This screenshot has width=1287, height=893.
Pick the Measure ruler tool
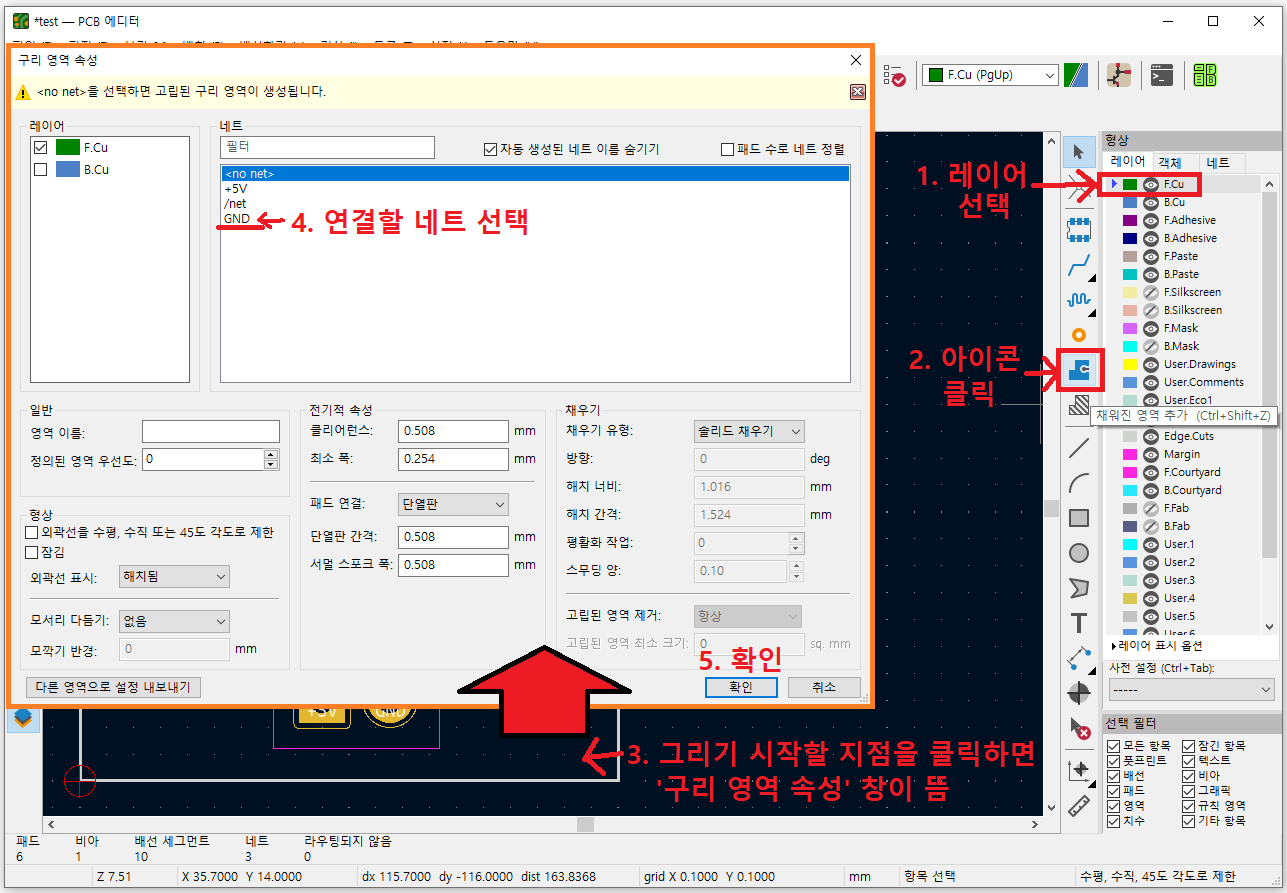pos(1078,805)
